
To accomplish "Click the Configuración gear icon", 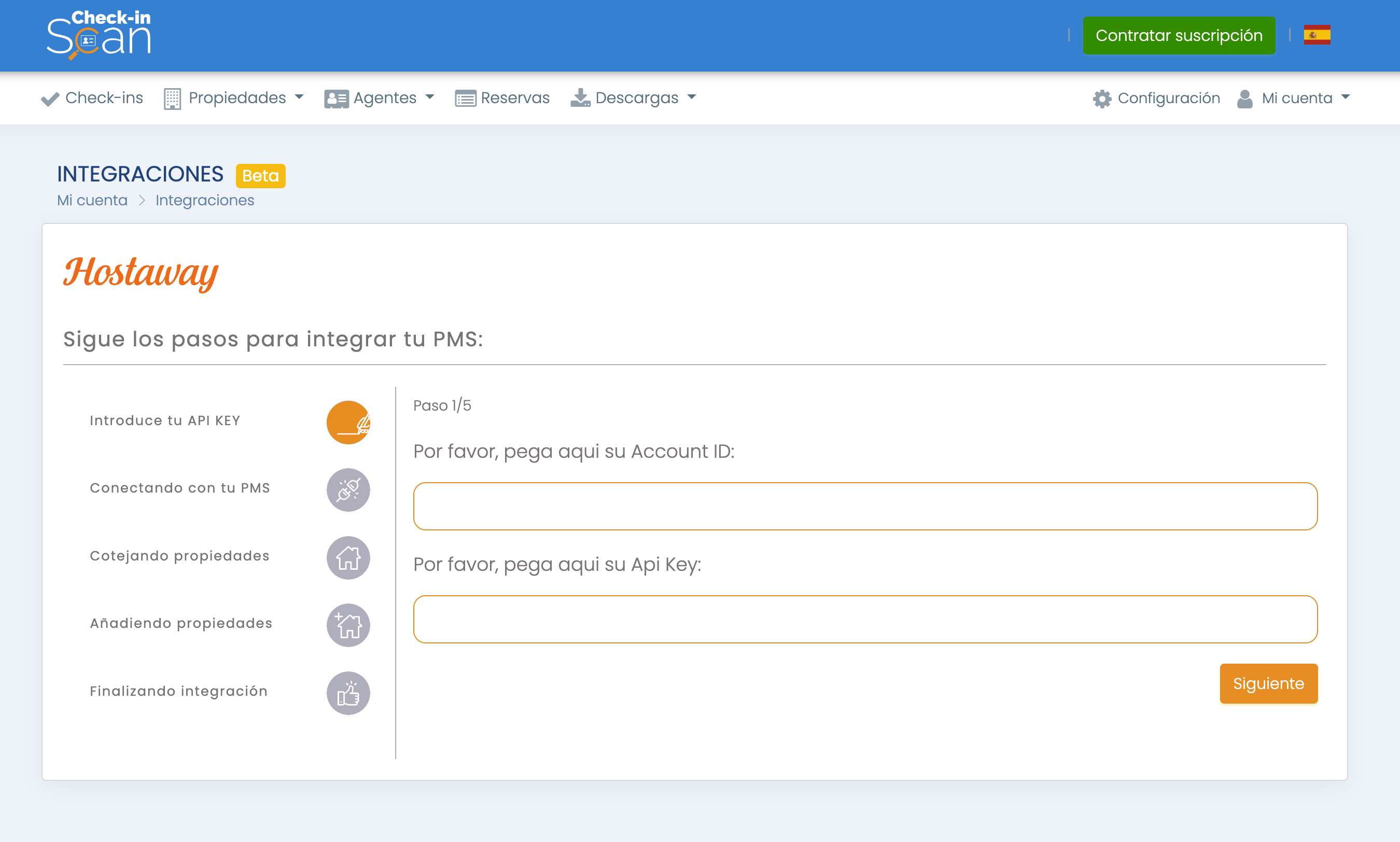I will (1102, 98).
